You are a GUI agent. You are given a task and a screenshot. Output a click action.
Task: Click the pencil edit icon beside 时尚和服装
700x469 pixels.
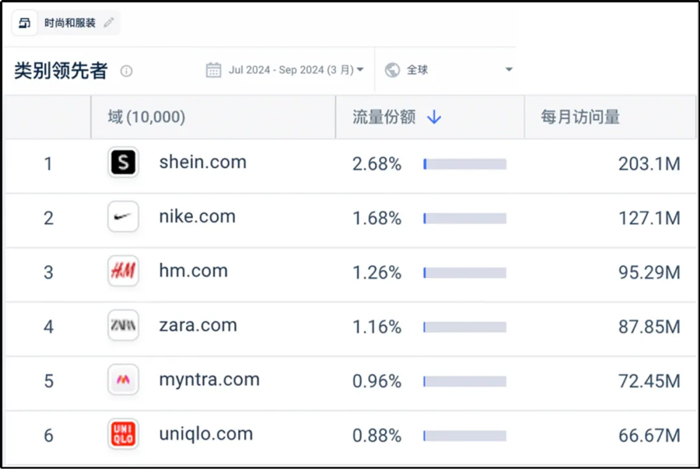click(109, 22)
